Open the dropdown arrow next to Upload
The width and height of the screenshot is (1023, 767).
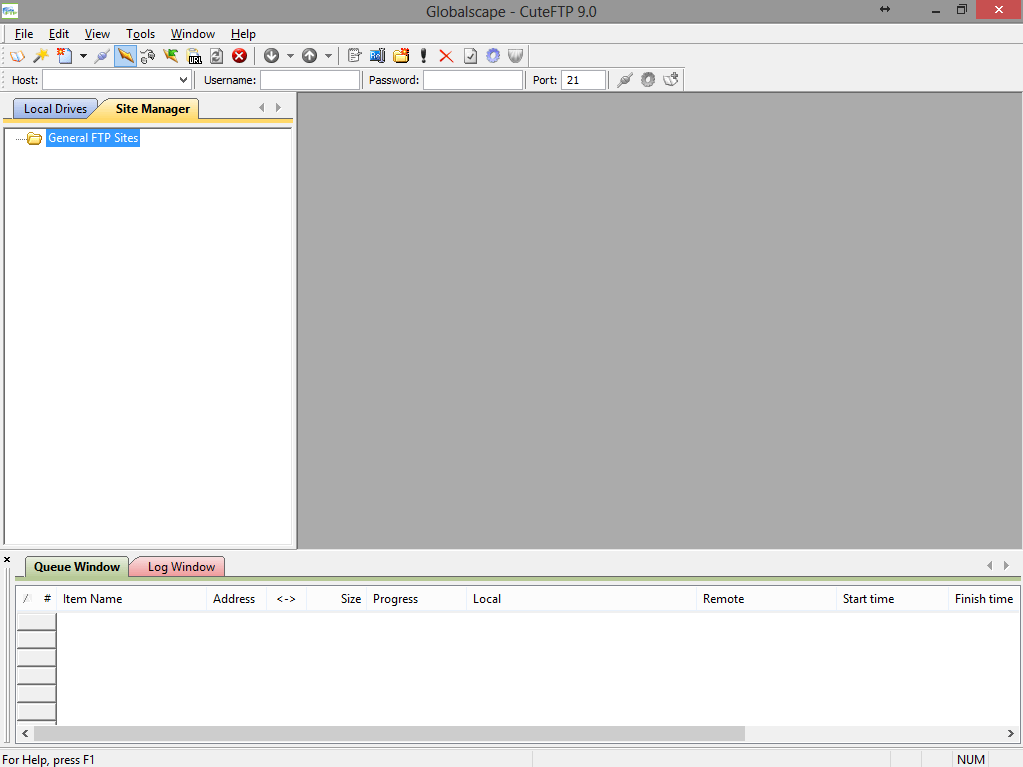point(328,56)
